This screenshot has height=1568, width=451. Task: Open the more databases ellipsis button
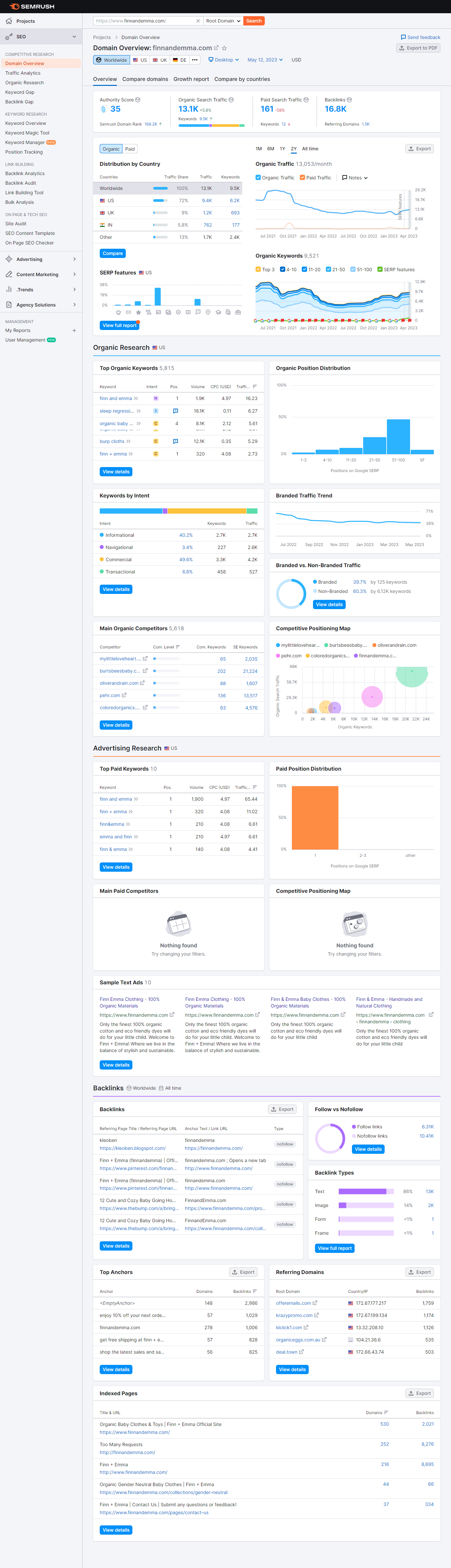pyautogui.click(x=195, y=60)
